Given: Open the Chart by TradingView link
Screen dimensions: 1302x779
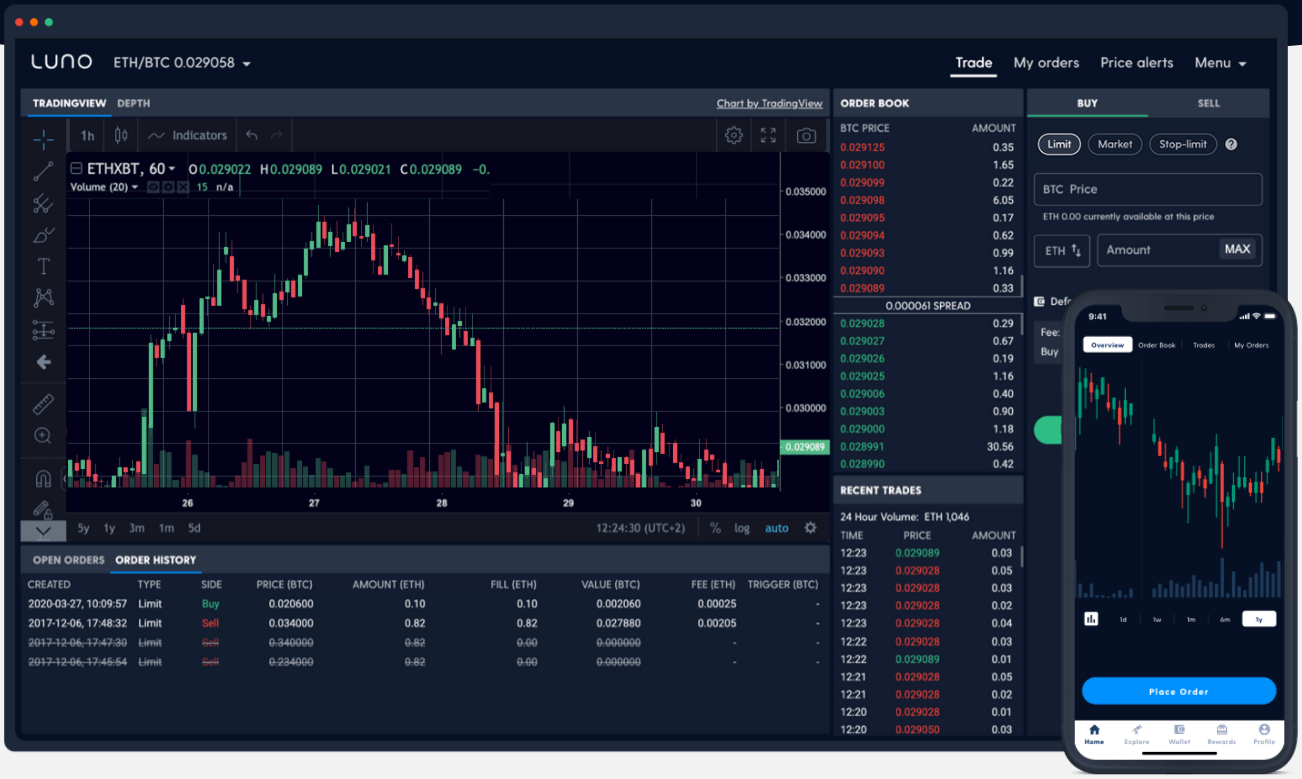Looking at the screenshot, I should tap(769, 103).
